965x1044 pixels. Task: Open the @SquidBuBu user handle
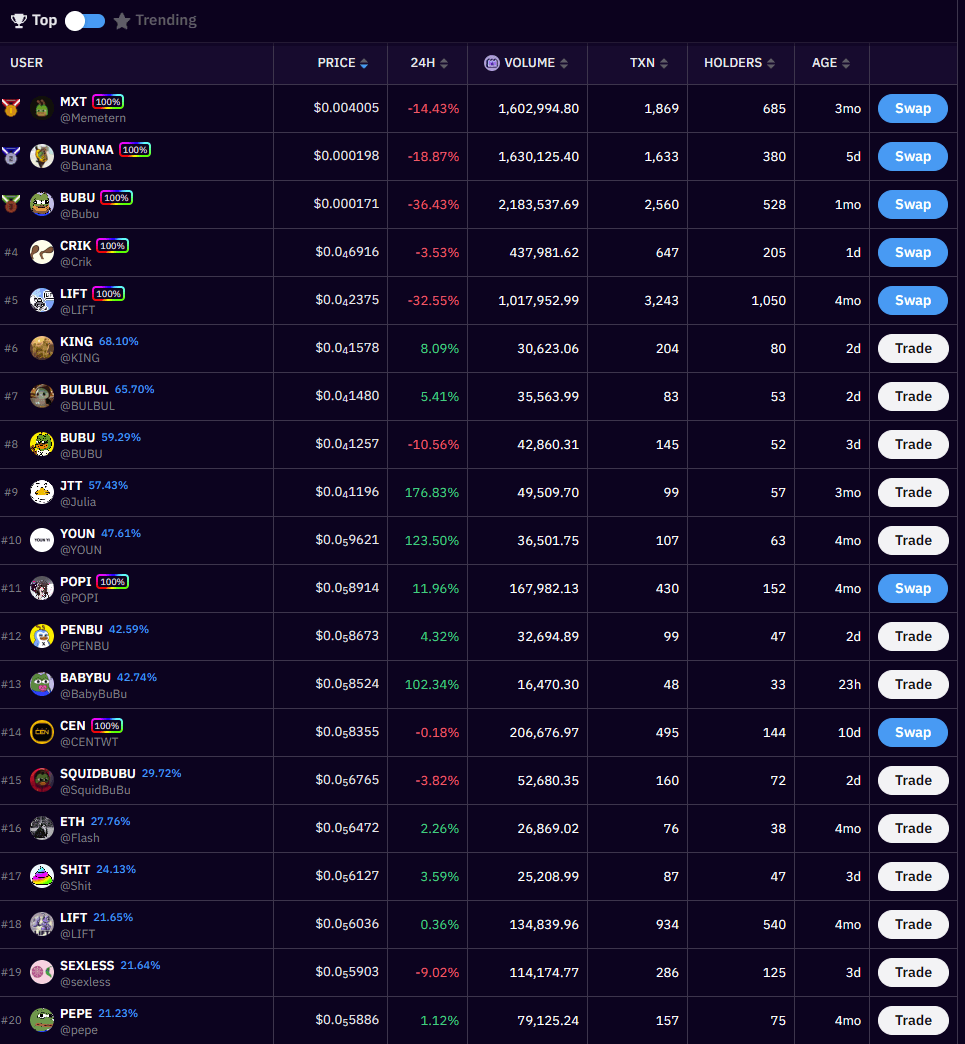click(95, 790)
